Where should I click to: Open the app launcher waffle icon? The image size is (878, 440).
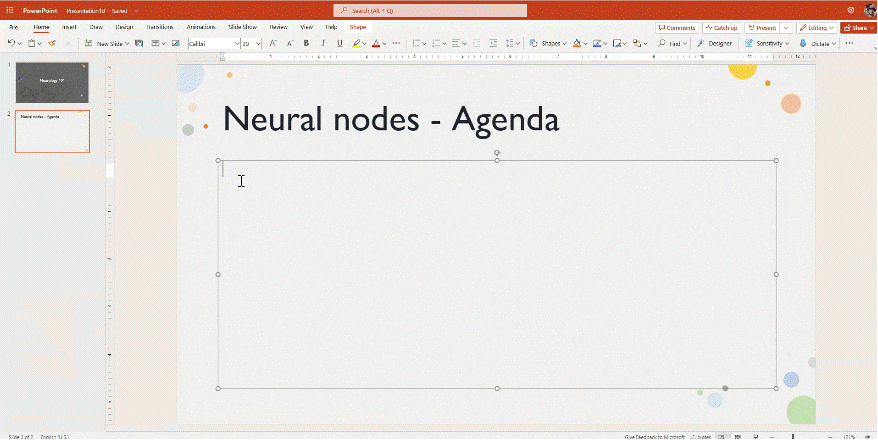tap(9, 10)
